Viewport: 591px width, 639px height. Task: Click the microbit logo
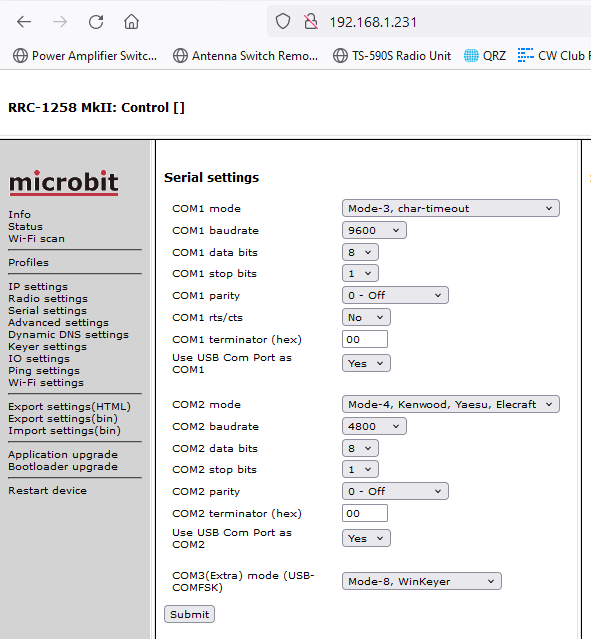[x=64, y=182]
